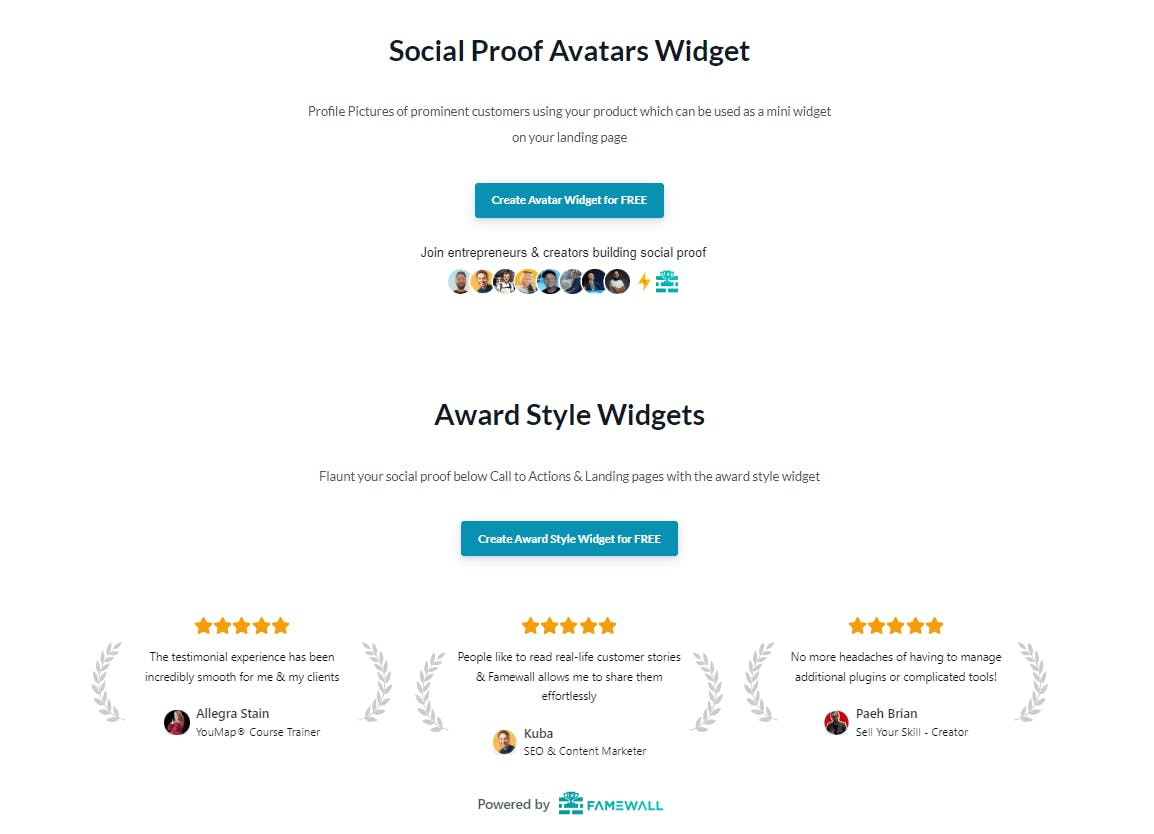Click the star rating above Kuba's testimonial

click(x=569, y=626)
